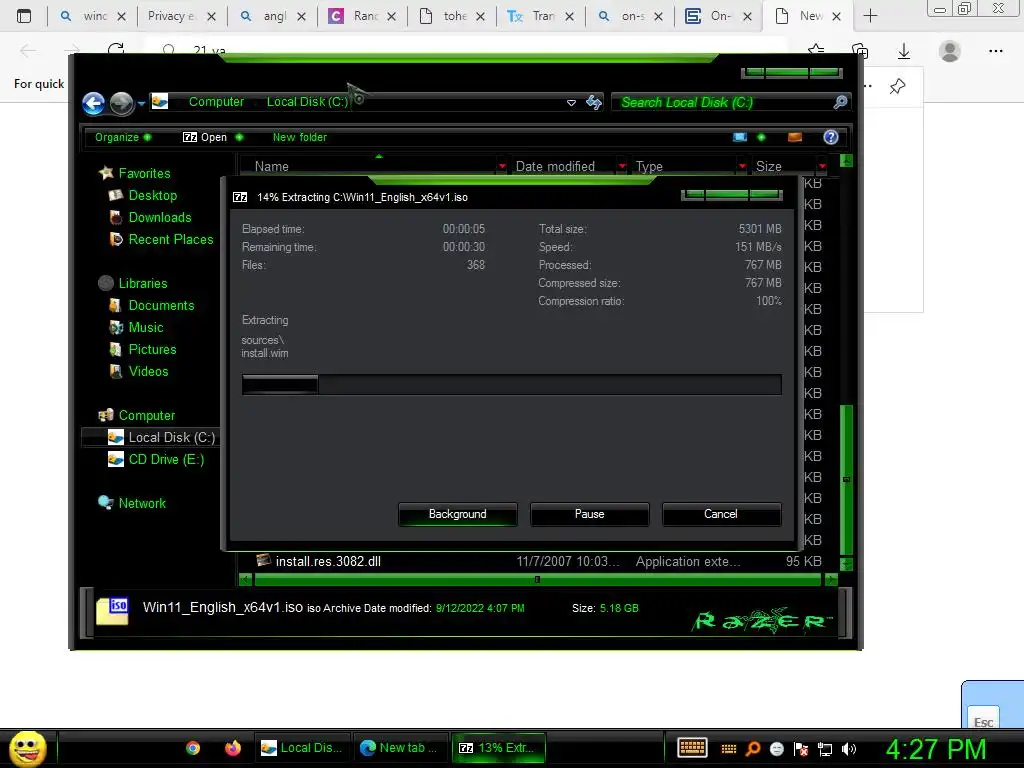Image resolution: width=1024 pixels, height=768 pixels.
Task: Click the Forward arrow in Explorer
Action: coord(121,103)
